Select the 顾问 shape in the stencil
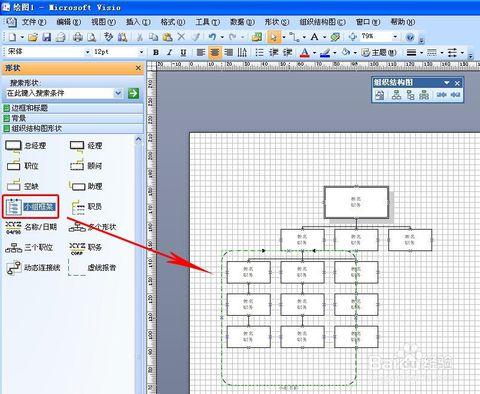 (86, 166)
